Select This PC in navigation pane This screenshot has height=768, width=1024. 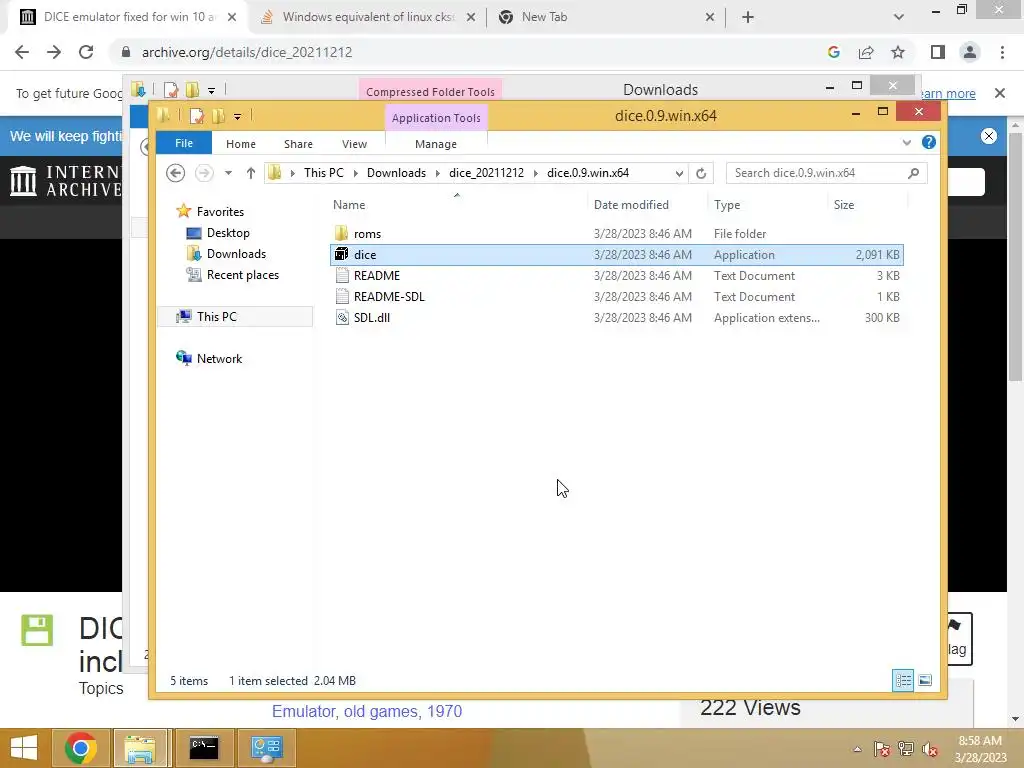click(x=216, y=317)
